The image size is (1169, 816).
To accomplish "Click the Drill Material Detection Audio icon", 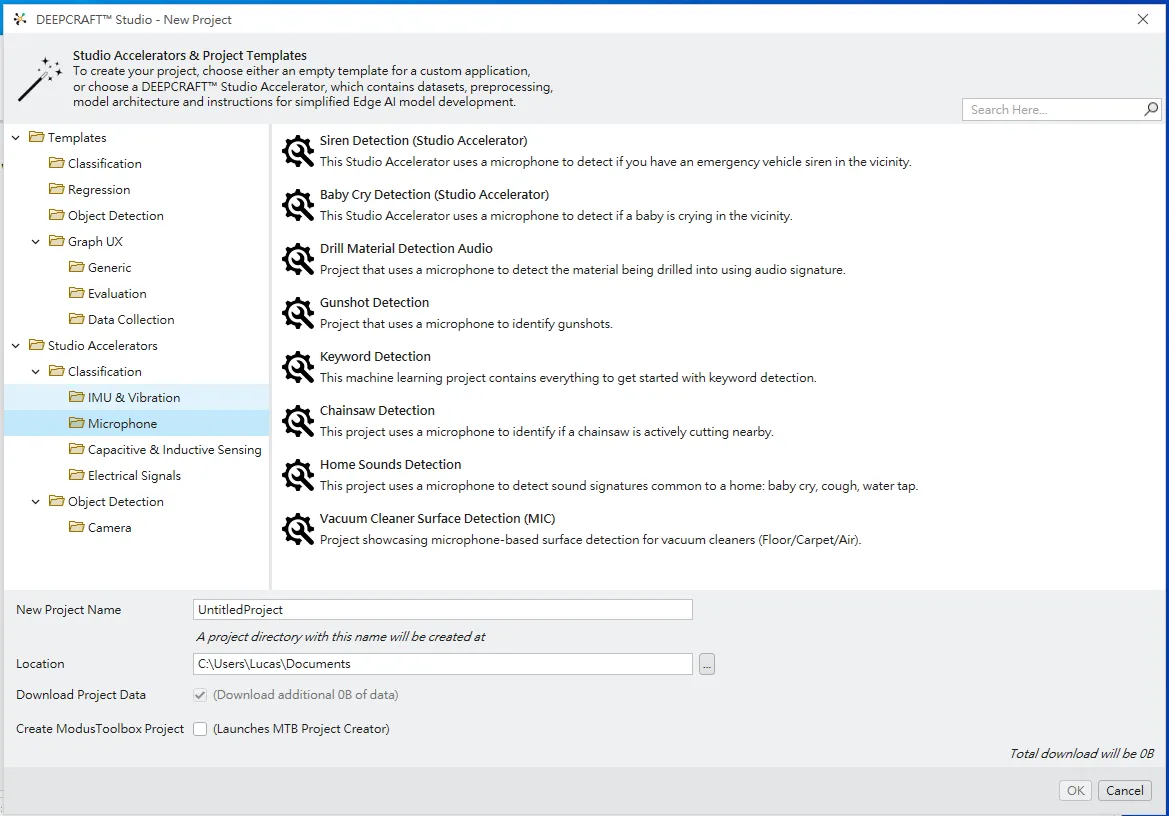I will point(298,259).
